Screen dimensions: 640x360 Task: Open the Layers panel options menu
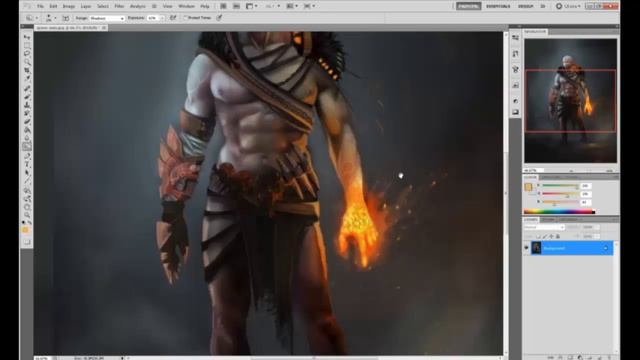coord(616,220)
